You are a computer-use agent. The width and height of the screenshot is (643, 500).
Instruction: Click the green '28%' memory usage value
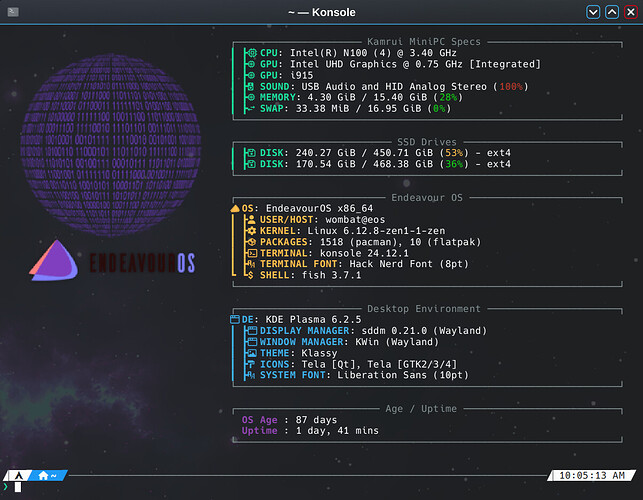click(x=448, y=97)
